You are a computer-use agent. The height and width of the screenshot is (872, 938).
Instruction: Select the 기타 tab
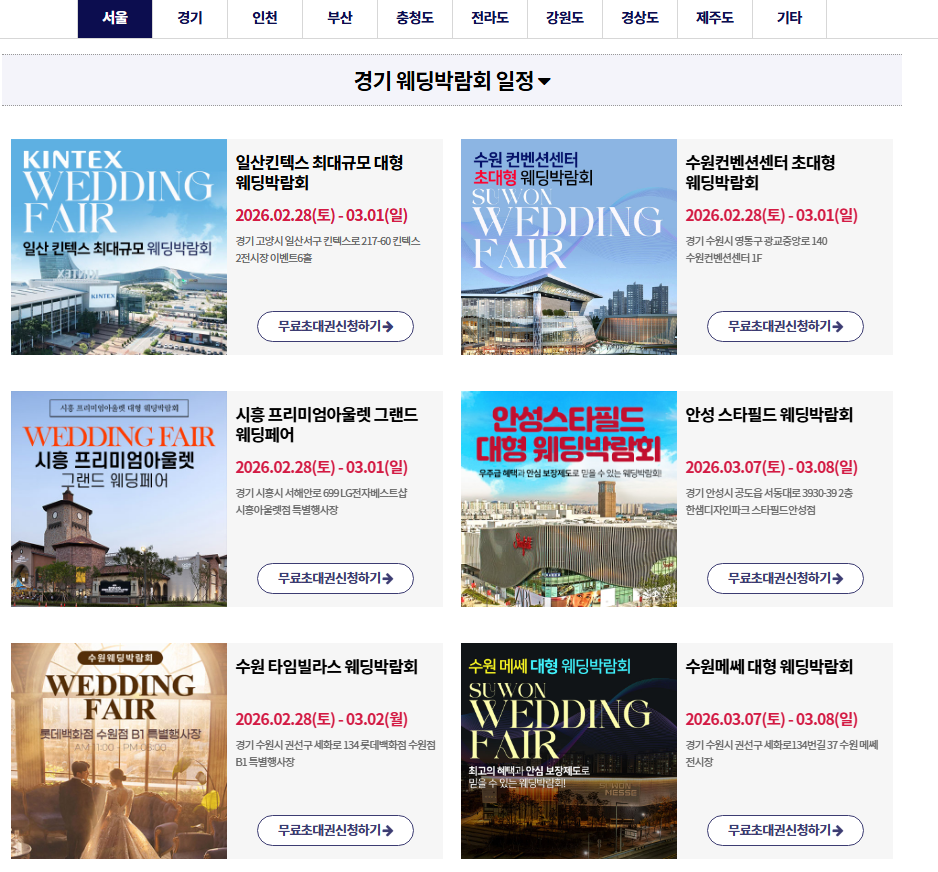pyautogui.click(x=789, y=19)
